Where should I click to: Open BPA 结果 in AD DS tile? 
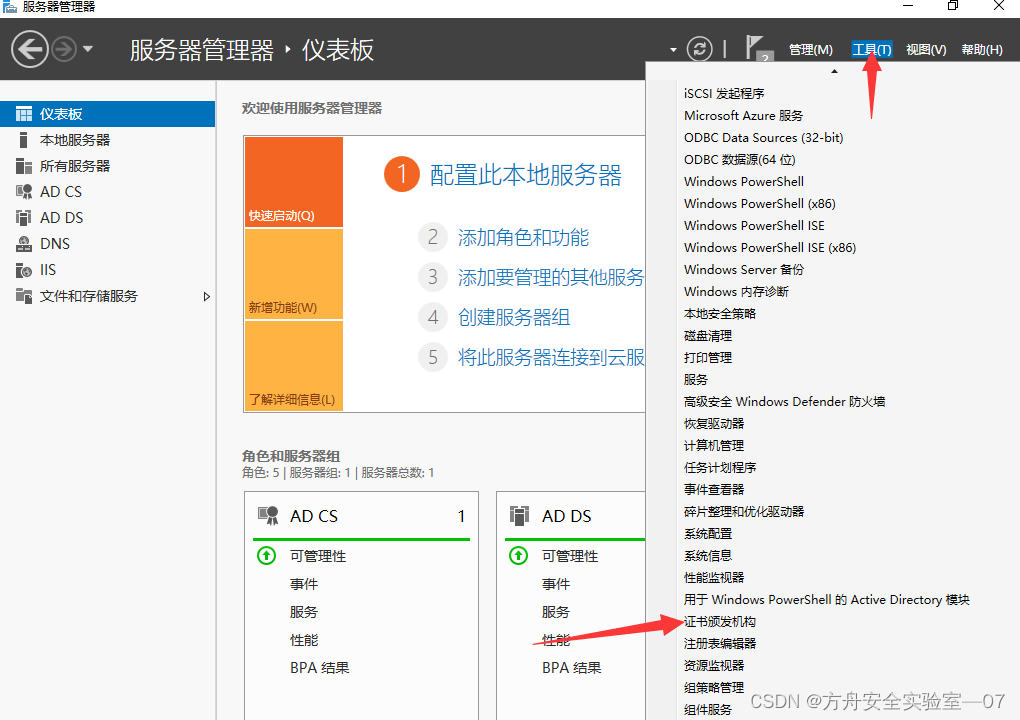coord(571,668)
